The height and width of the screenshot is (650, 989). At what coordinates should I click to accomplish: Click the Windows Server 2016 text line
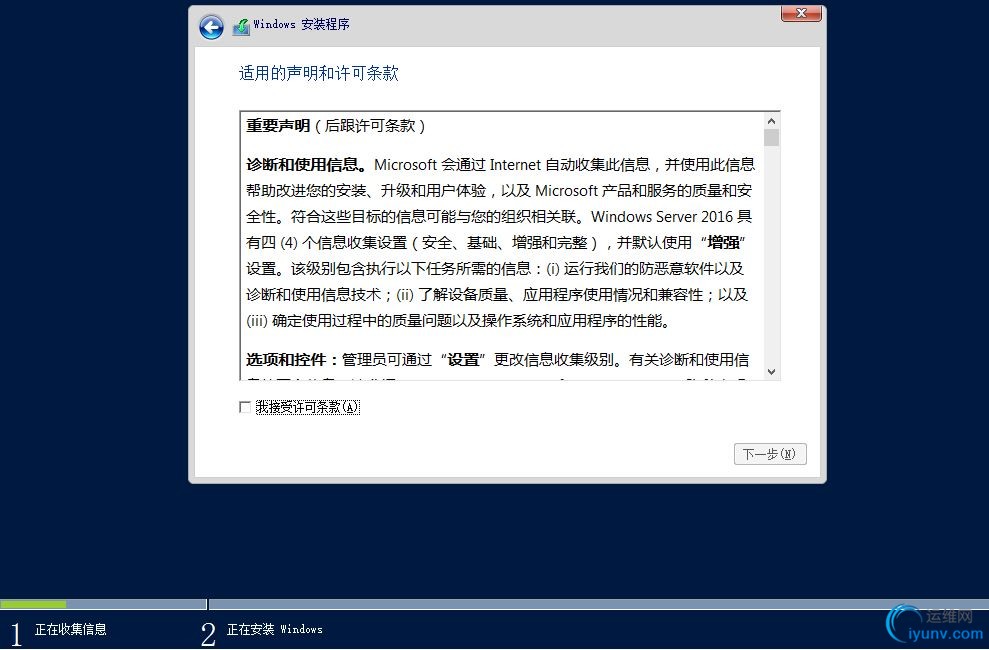pos(498,217)
